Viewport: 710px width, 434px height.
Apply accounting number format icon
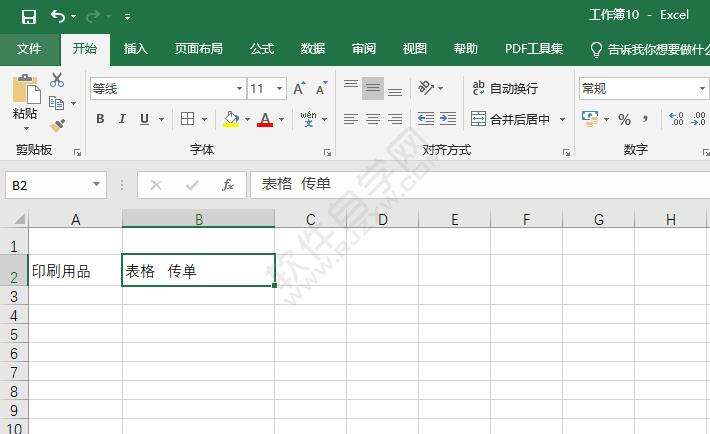(590, 119)
